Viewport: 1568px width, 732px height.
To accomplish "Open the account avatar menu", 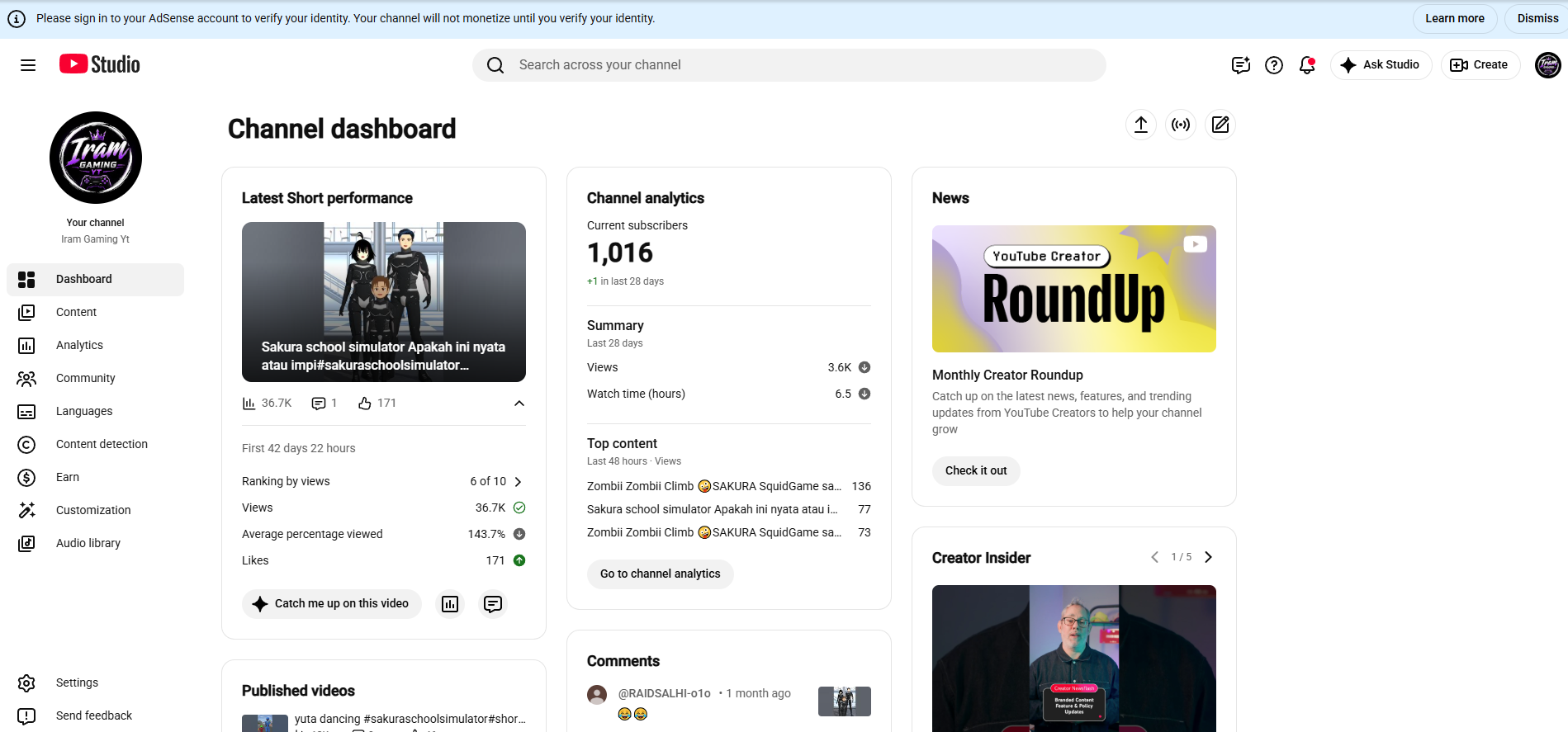I will coord(1548,64).
